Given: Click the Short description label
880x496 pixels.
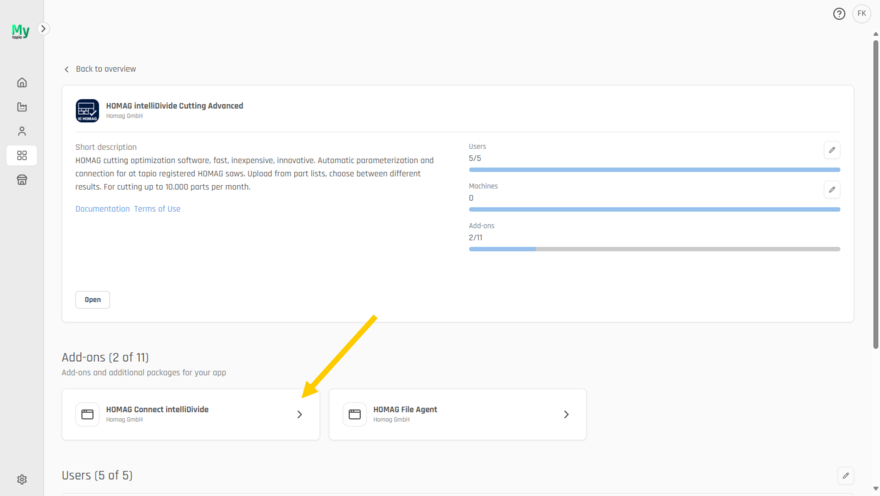Looking at the screenshot, I should pyautogui.click(x=106, y=147).
